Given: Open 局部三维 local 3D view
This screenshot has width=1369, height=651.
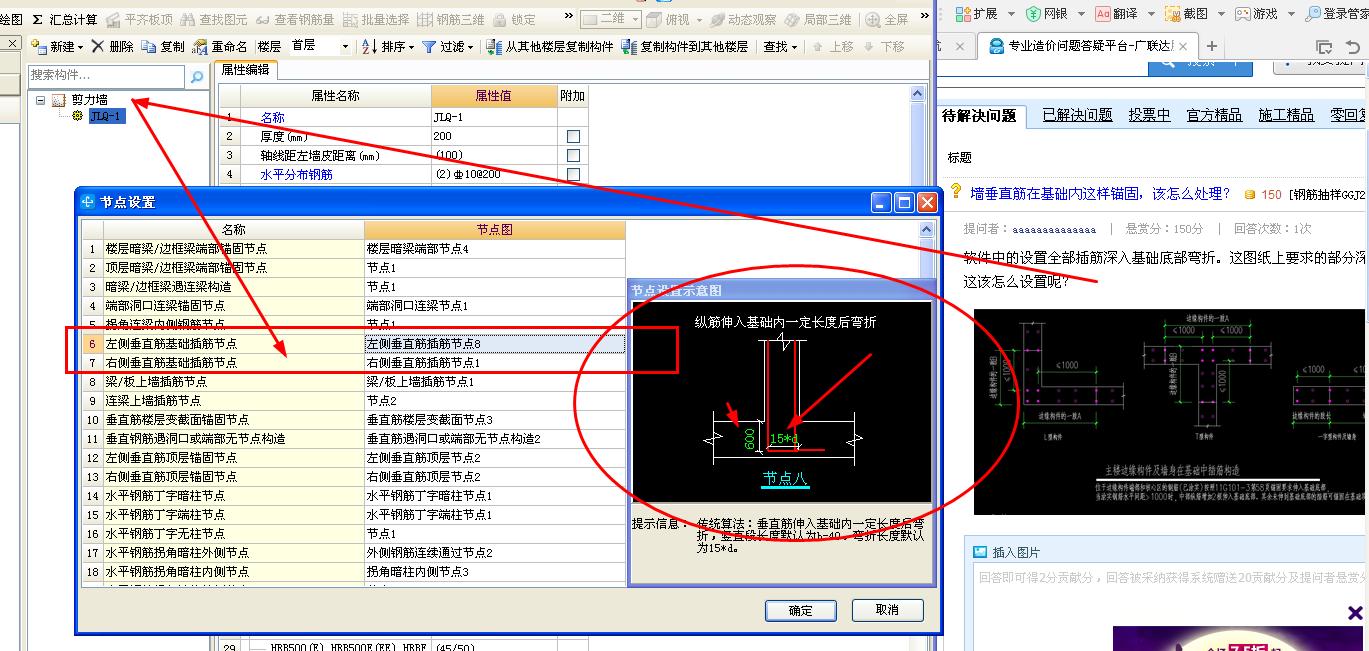Looking at the screenshot, I should (818, 19).
